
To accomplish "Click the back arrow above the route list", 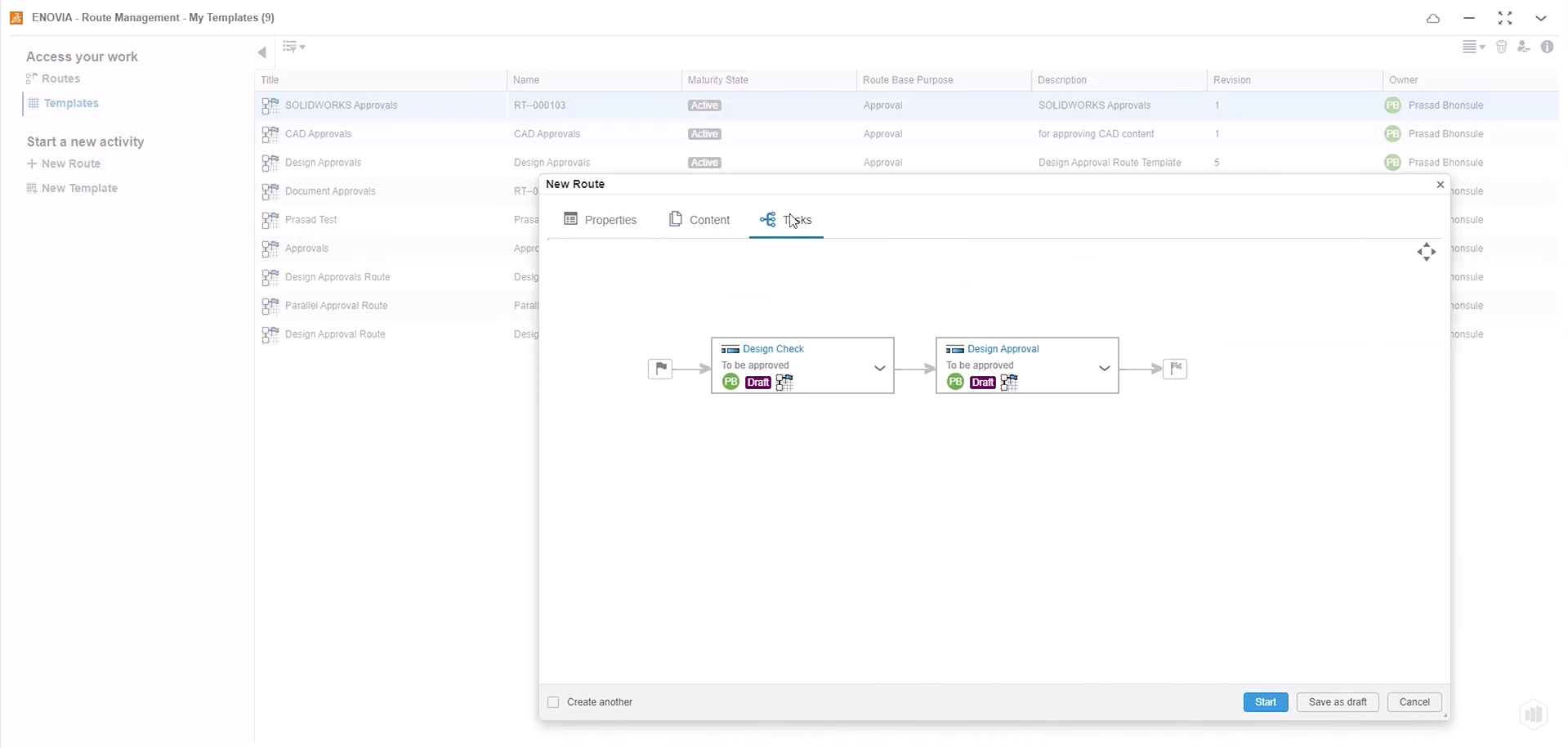I will (x=261, y=52).
